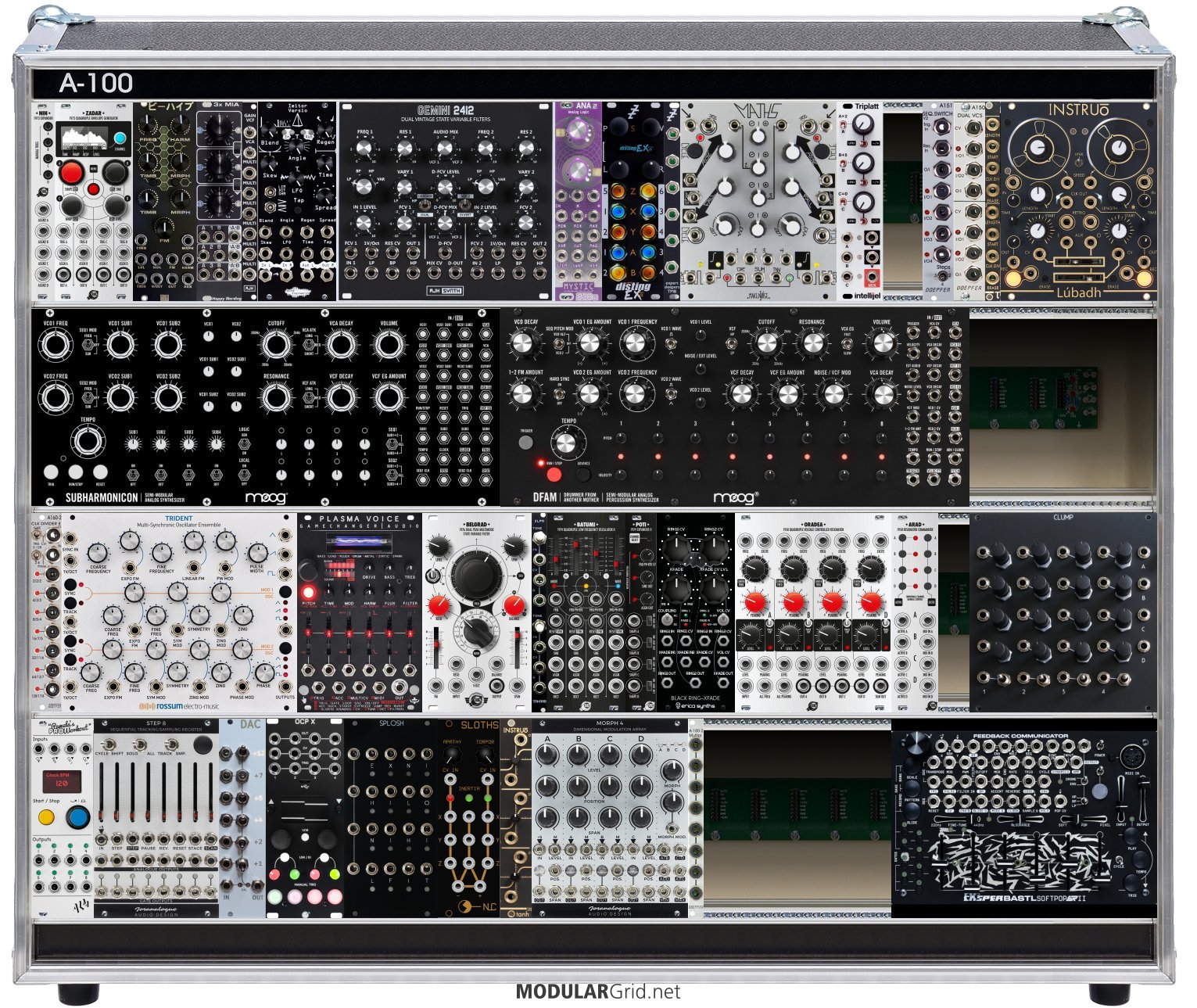This screenshot has width=1197, height=1008.
Task: Flip the HARD SYNC switch on DFAM
Action: coord(558,393)
